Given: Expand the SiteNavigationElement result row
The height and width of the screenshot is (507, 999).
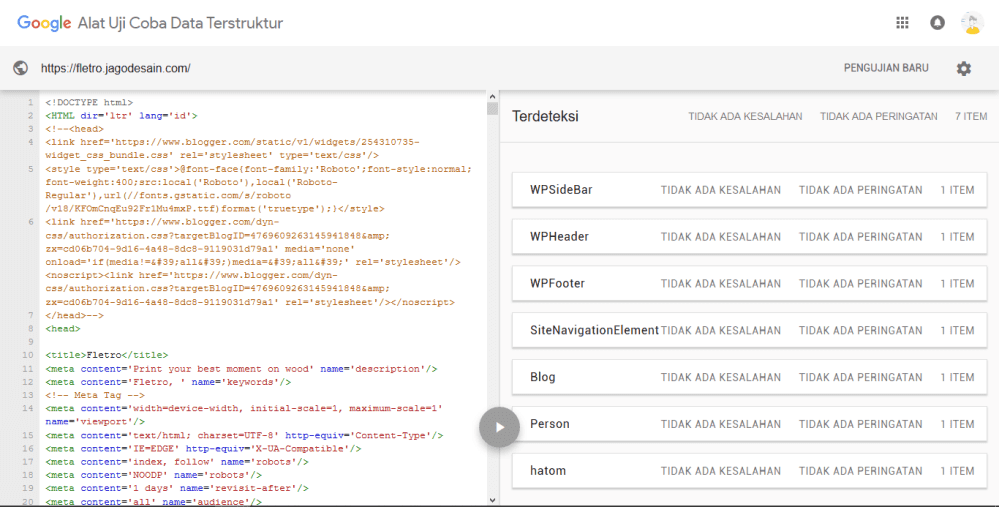Looking at the screenshot, I should [x=749, y=330].
